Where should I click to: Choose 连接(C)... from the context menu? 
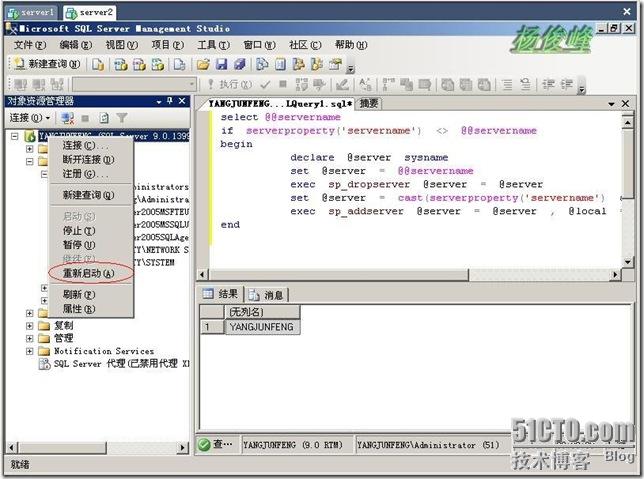point(91,145)
